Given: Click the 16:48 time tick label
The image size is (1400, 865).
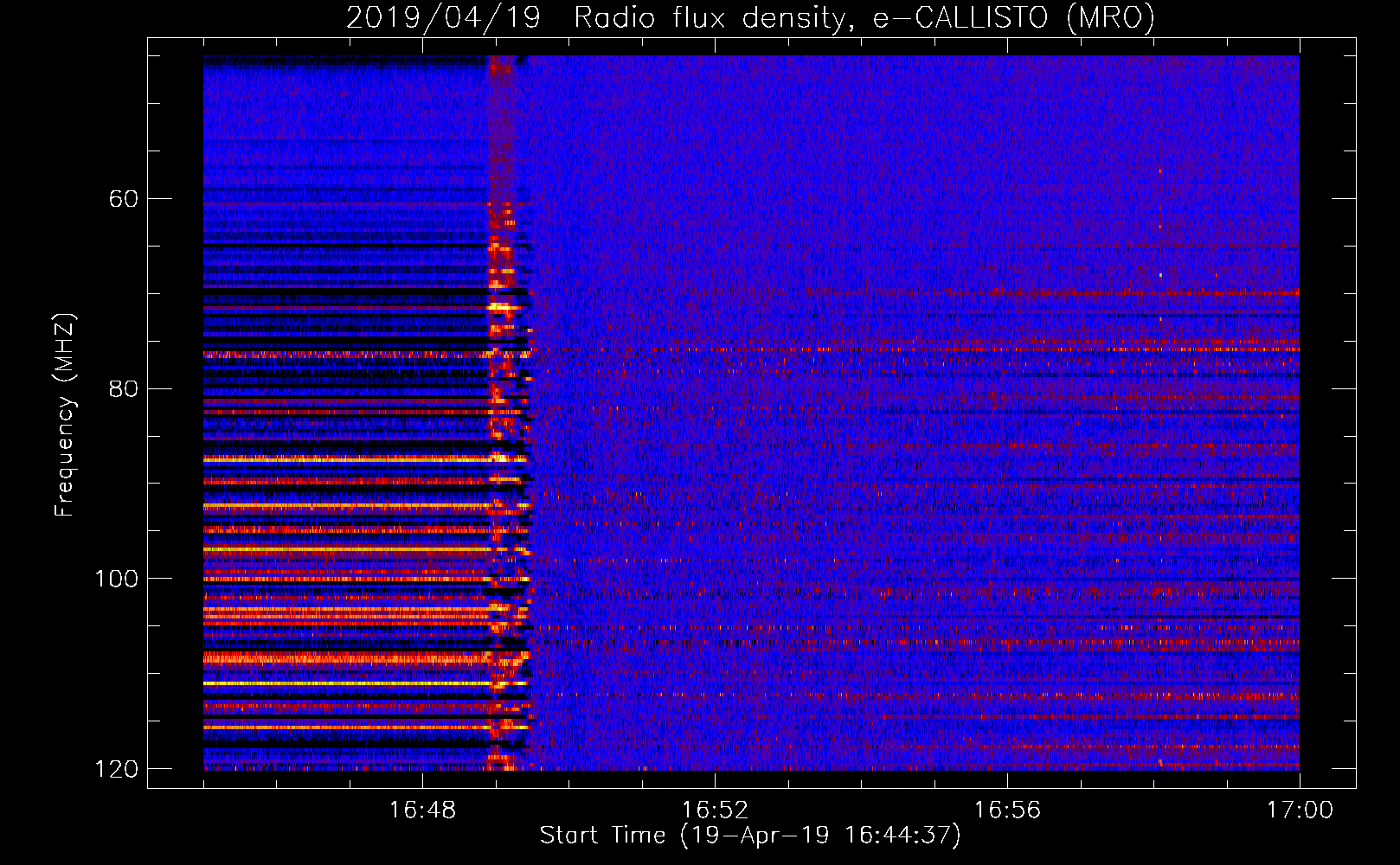Looking at the screenshot, I should (422, 811).
